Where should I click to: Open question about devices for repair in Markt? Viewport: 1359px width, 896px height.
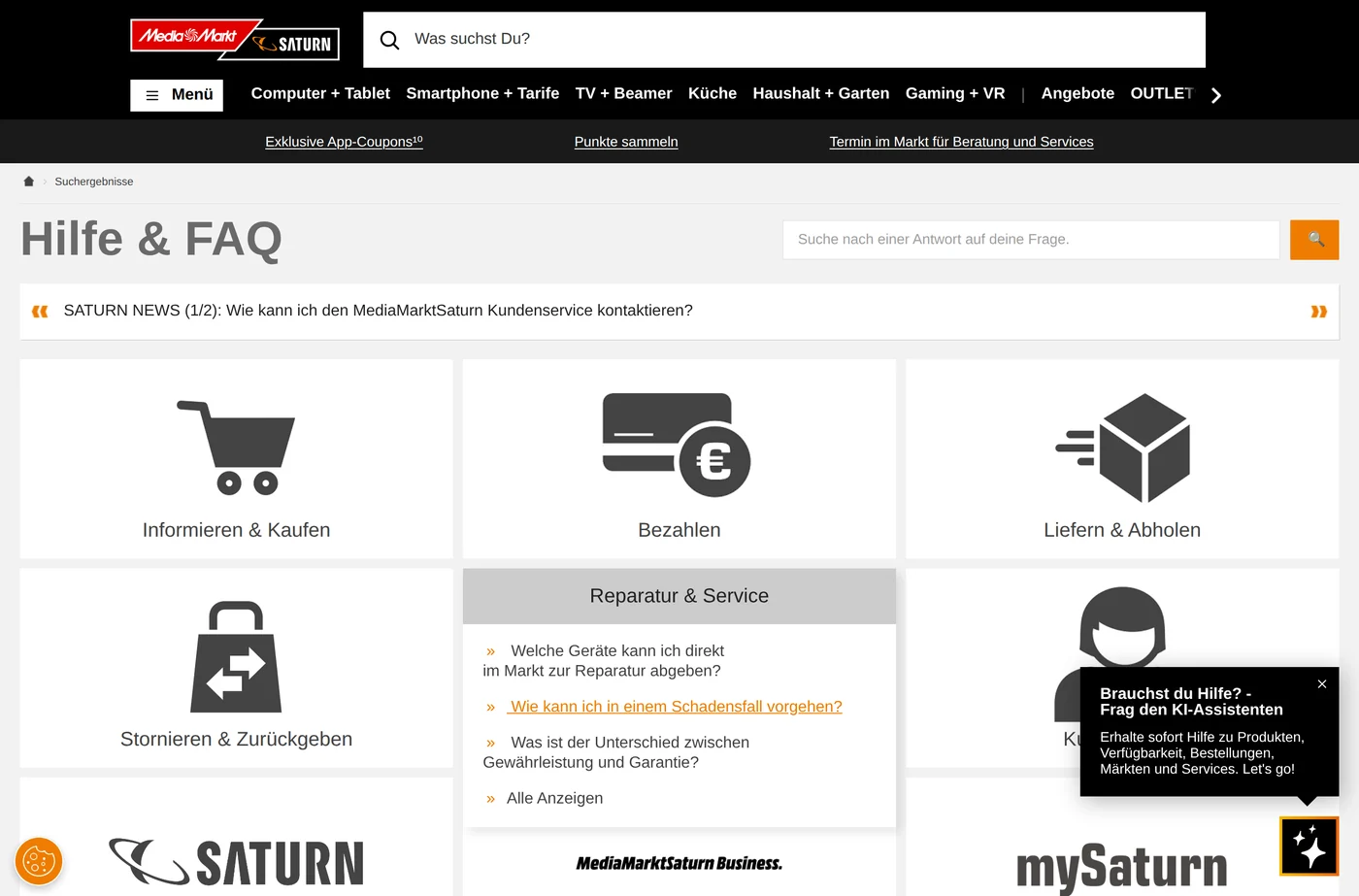click(604, 661)
